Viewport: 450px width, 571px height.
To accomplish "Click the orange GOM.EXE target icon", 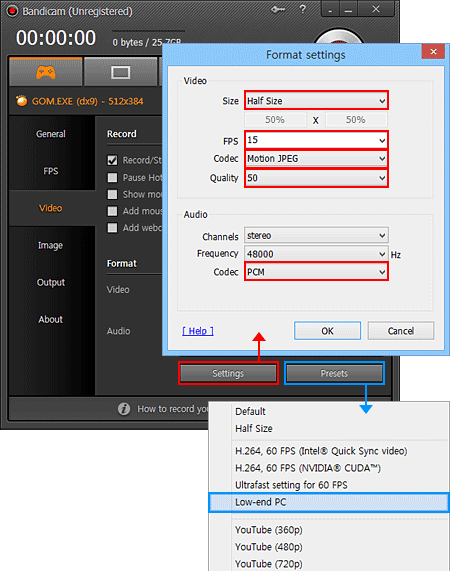I will pos(21,101).
